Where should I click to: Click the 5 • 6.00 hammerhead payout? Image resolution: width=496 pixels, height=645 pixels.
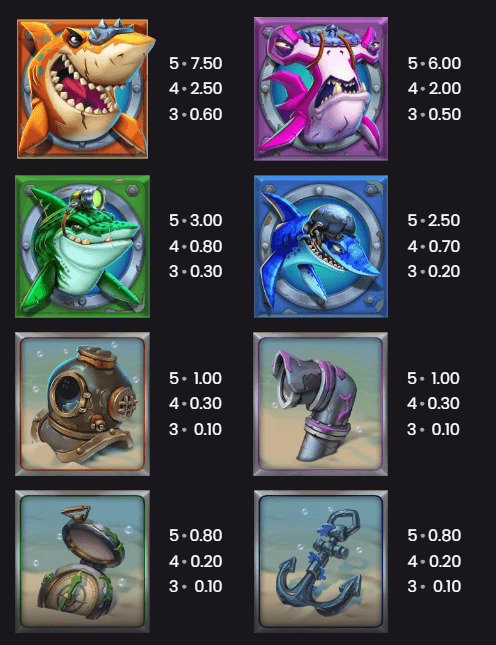[434, 63]
